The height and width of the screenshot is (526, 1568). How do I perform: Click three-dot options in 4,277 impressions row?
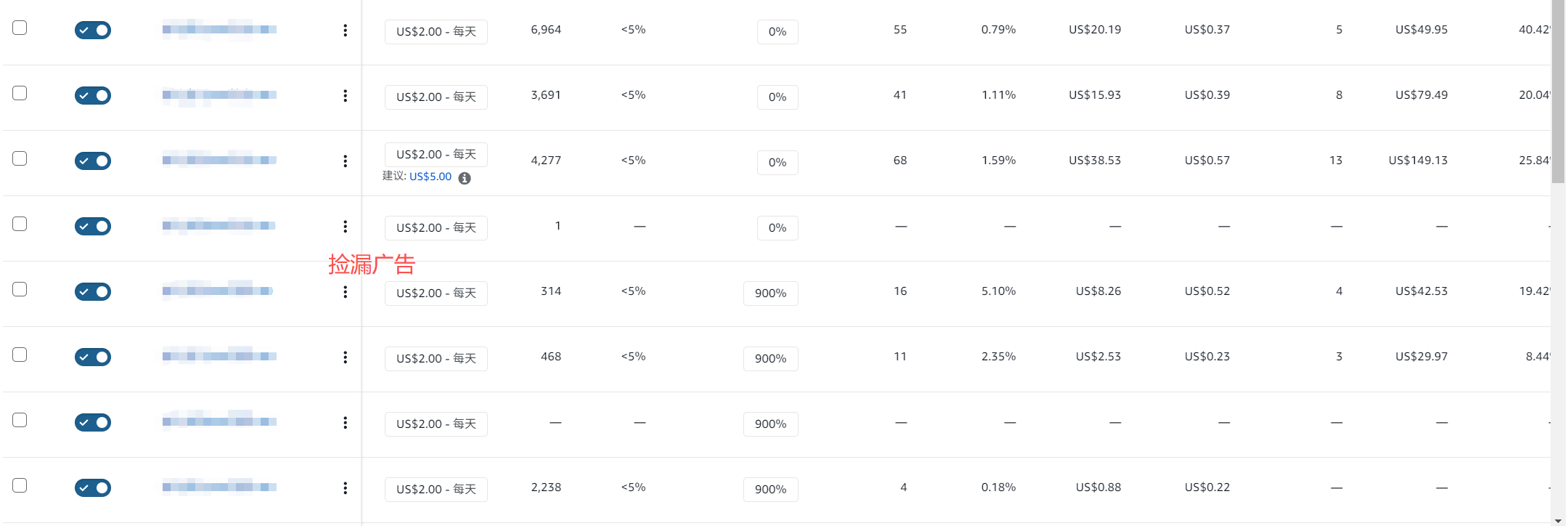pyautogui.click(x=345, y=161)
